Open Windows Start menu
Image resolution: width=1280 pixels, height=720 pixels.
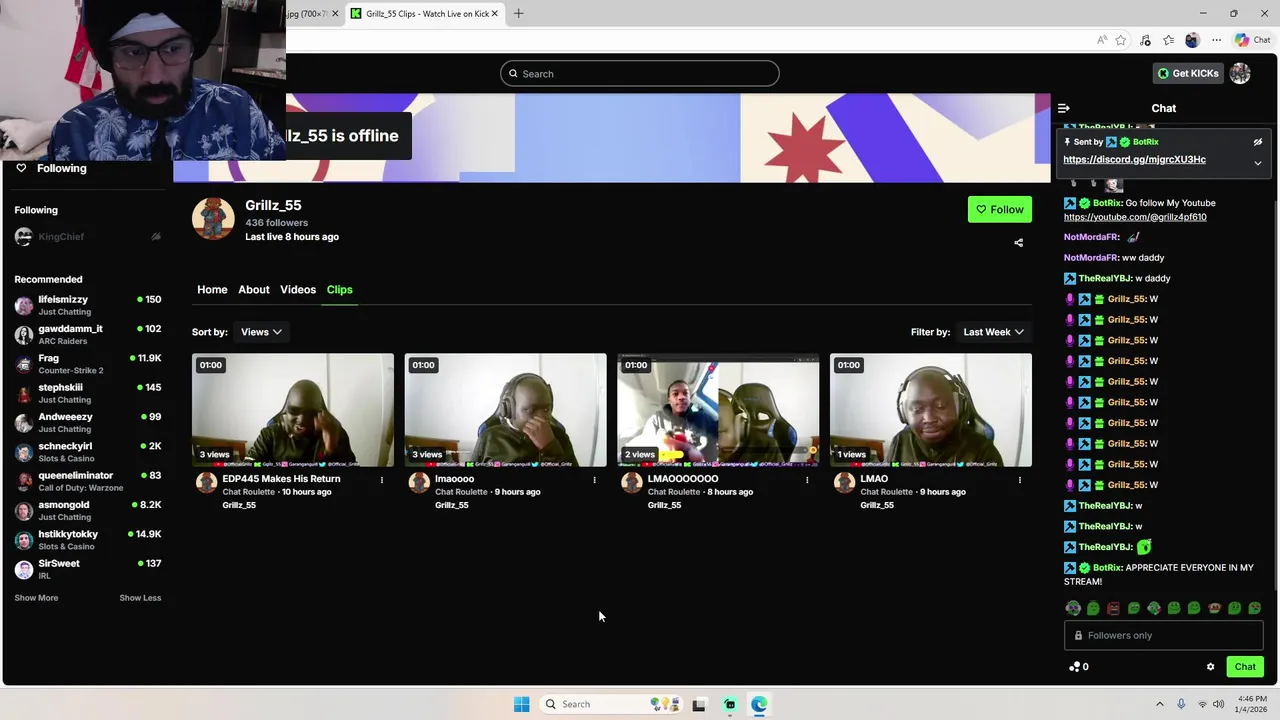521,704
